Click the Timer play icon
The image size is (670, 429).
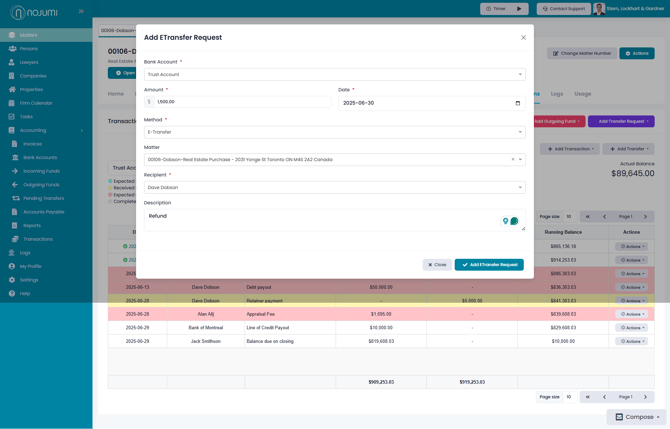click(519, 9)
